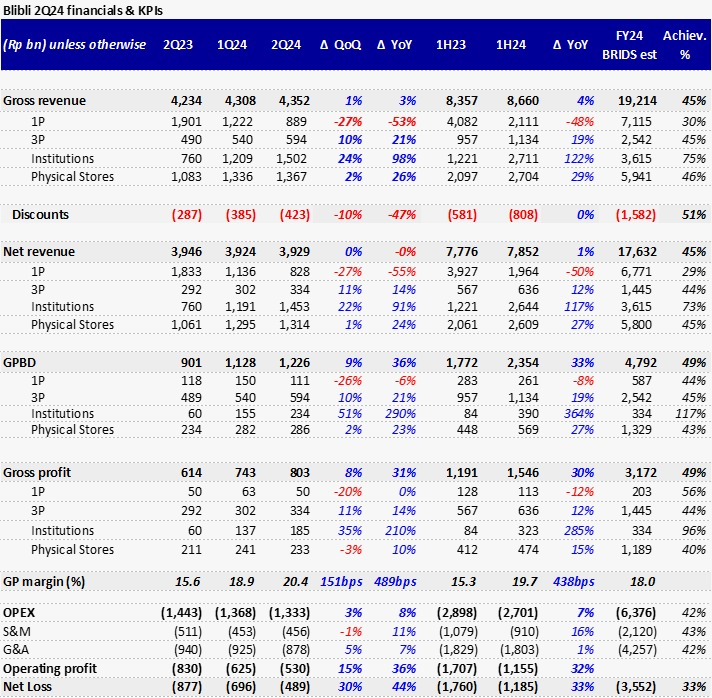
Task: Click GPBD 2Q23 value "901"
Action: tap(191, 362)
